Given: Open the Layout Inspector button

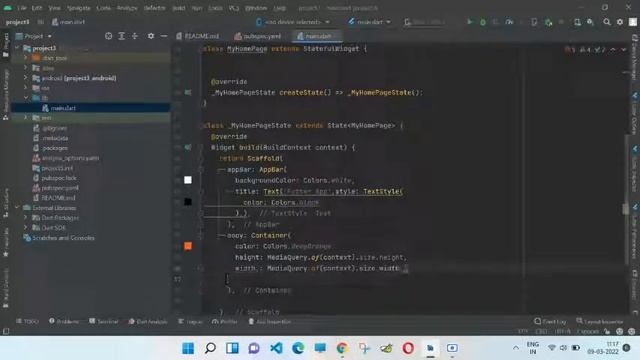Looking at the screenshot, I should (x=600, y=321).
